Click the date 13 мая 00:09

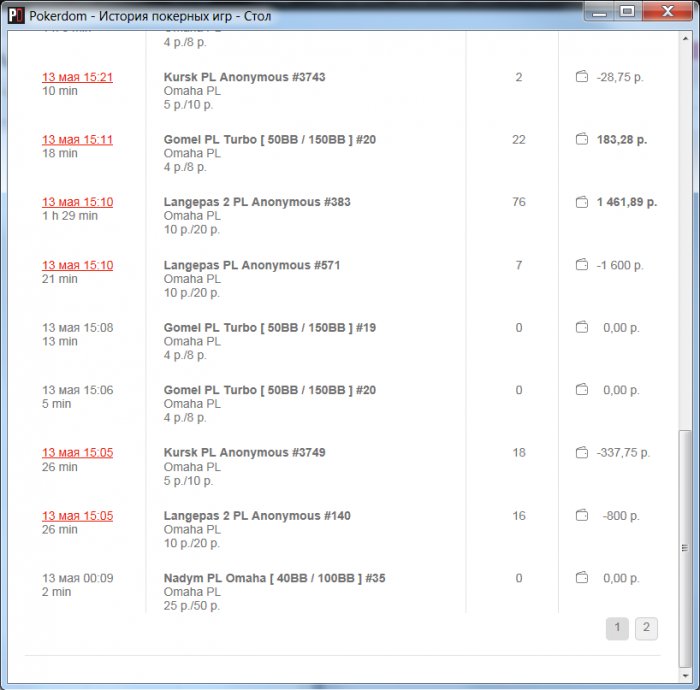click(x=78, y=578)
